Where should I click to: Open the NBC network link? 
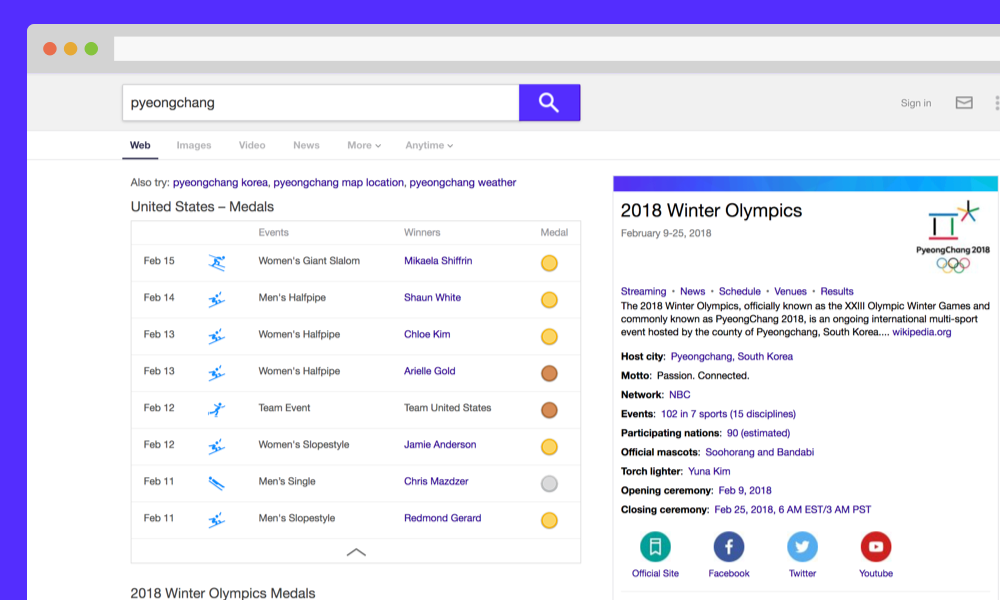pos(680,395)
